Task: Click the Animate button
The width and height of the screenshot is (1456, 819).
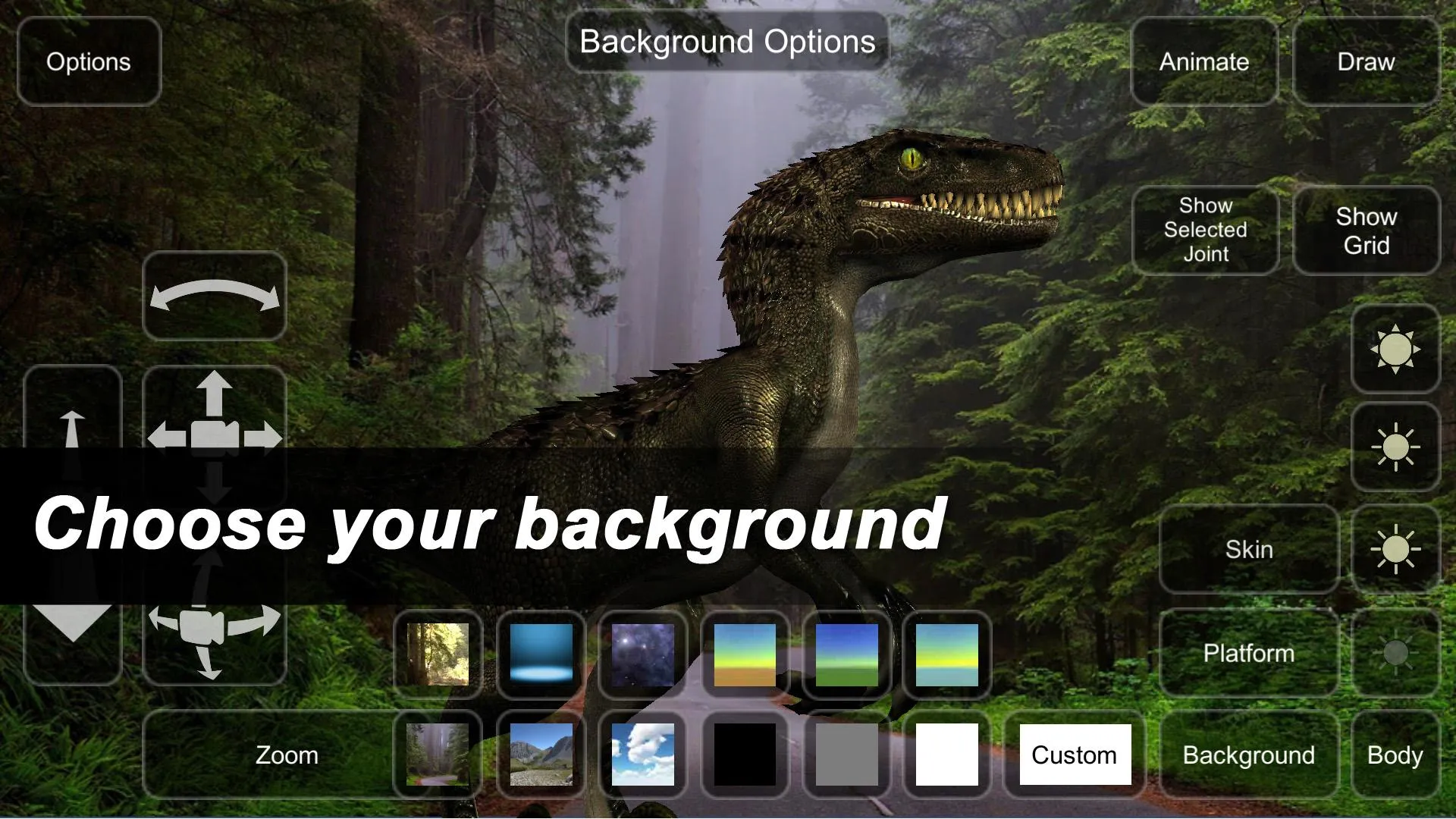Action: point(1204,61)
